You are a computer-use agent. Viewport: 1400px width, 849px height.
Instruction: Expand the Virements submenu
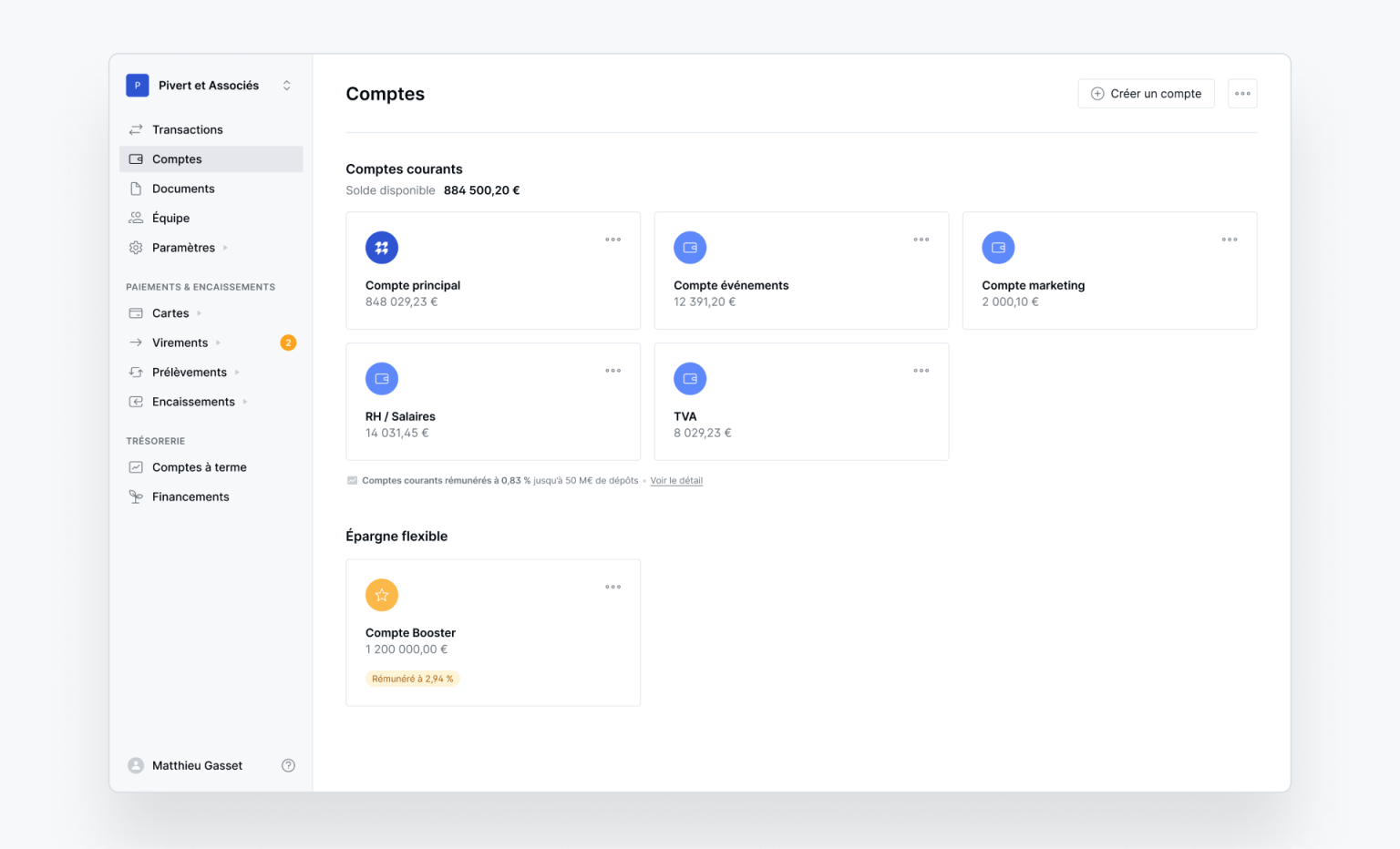pyautogui.click(x=219, y=343)
